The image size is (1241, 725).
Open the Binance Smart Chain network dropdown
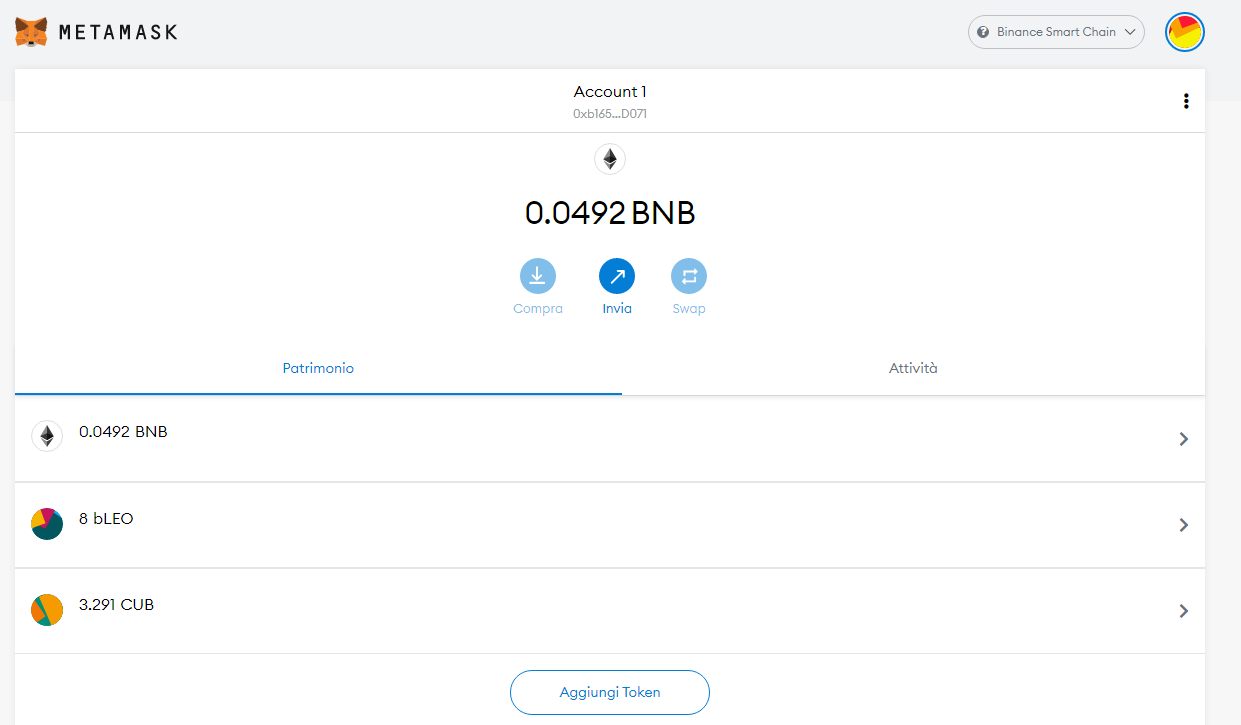1056,32
